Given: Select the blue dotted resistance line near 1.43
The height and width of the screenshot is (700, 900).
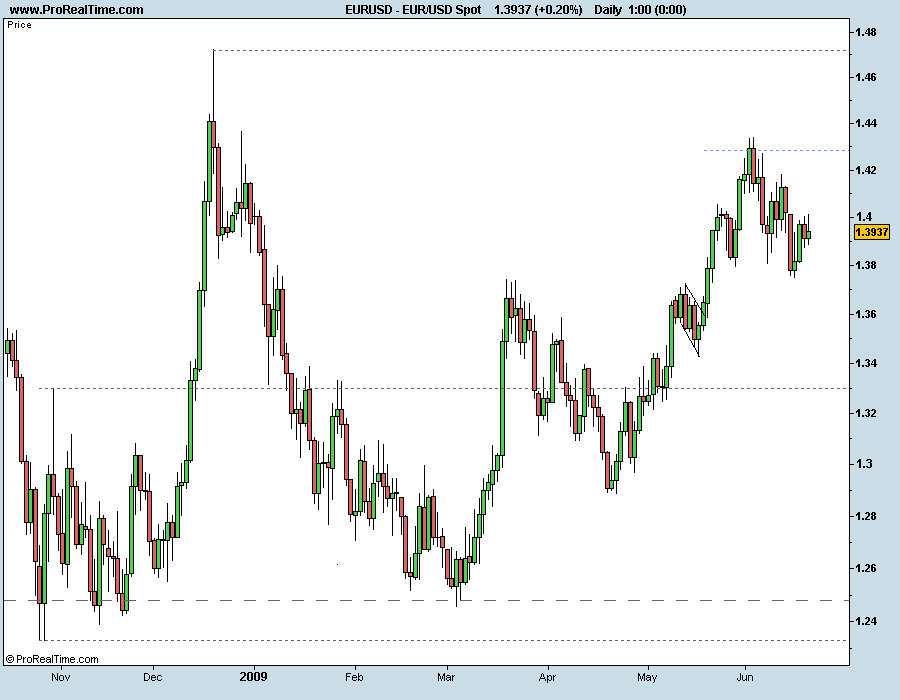Looking at the screenshot, I should tap(775, 150).
